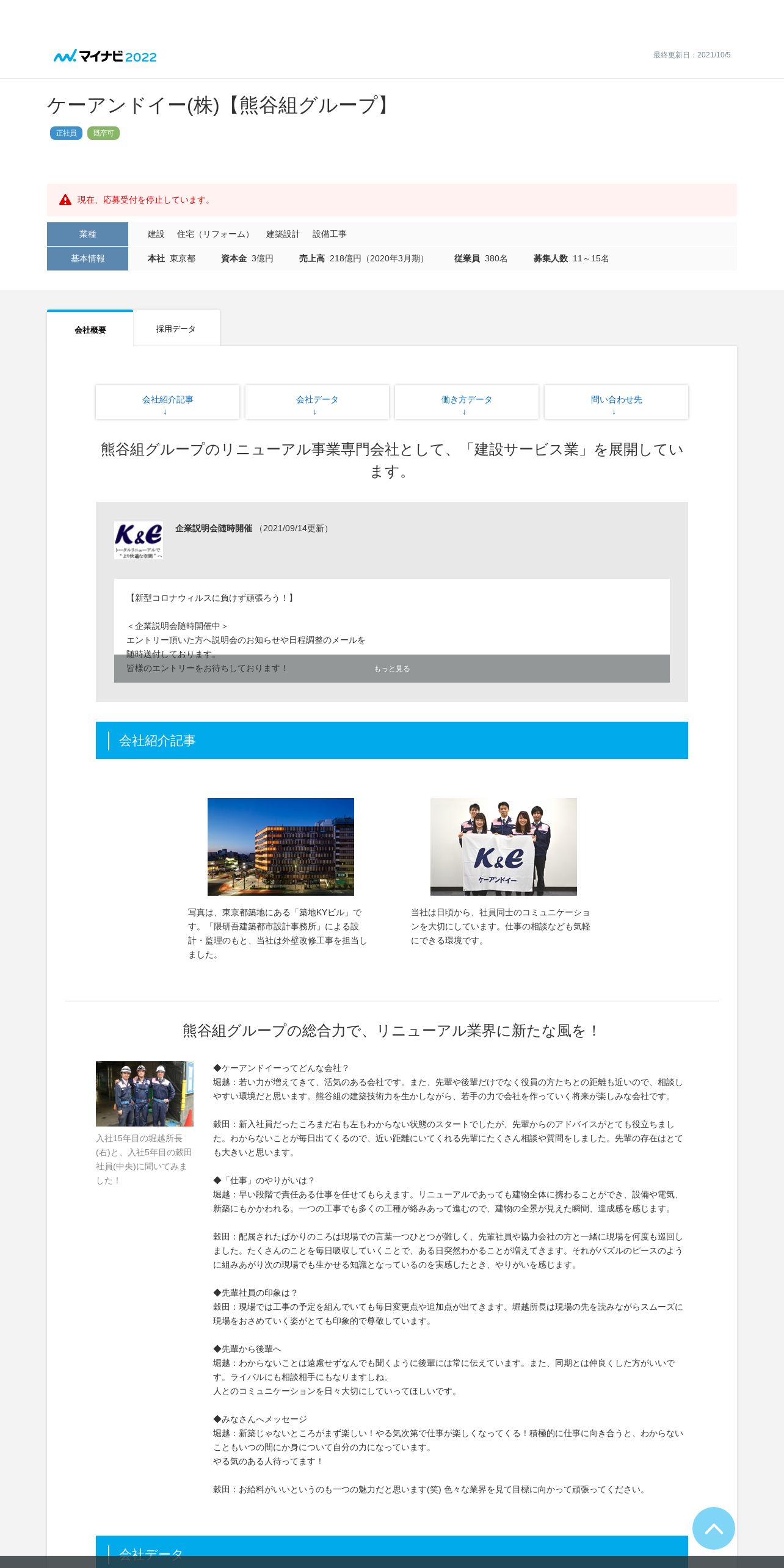Image resolution: width=784 pixels, height=1568 pixels.
Task: Click the 建築設計 industry text
Action: tap(283, 234)
